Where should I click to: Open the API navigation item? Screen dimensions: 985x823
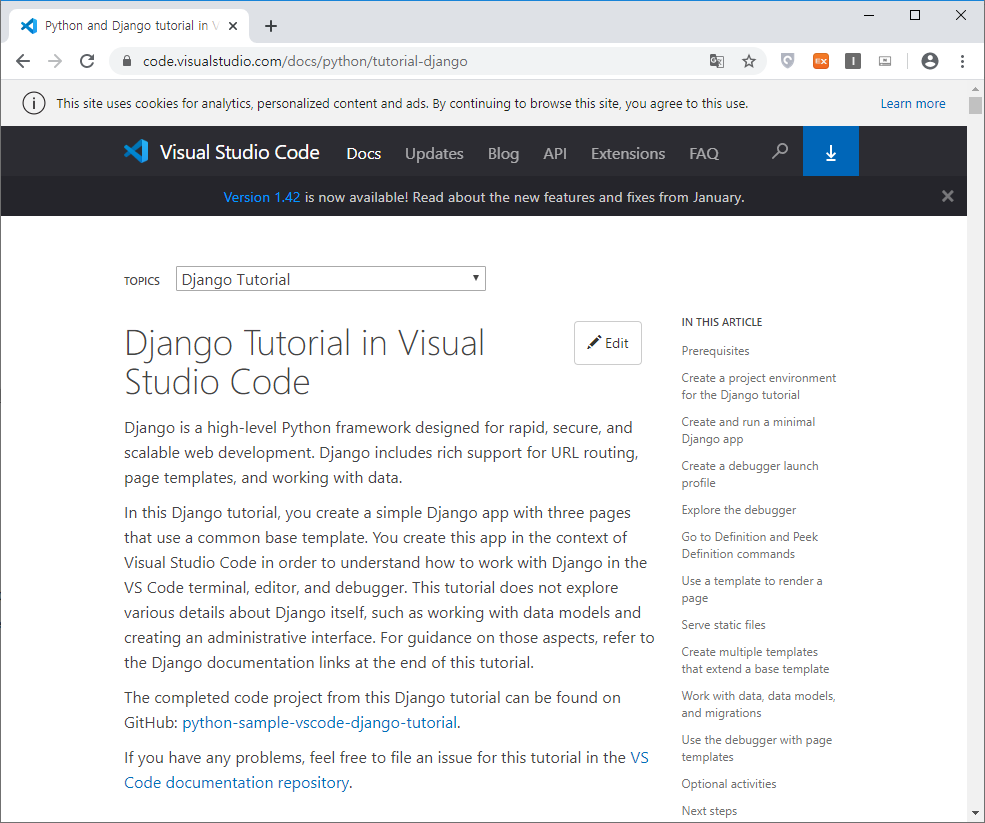pyautogui.click(x=555, y=153)
